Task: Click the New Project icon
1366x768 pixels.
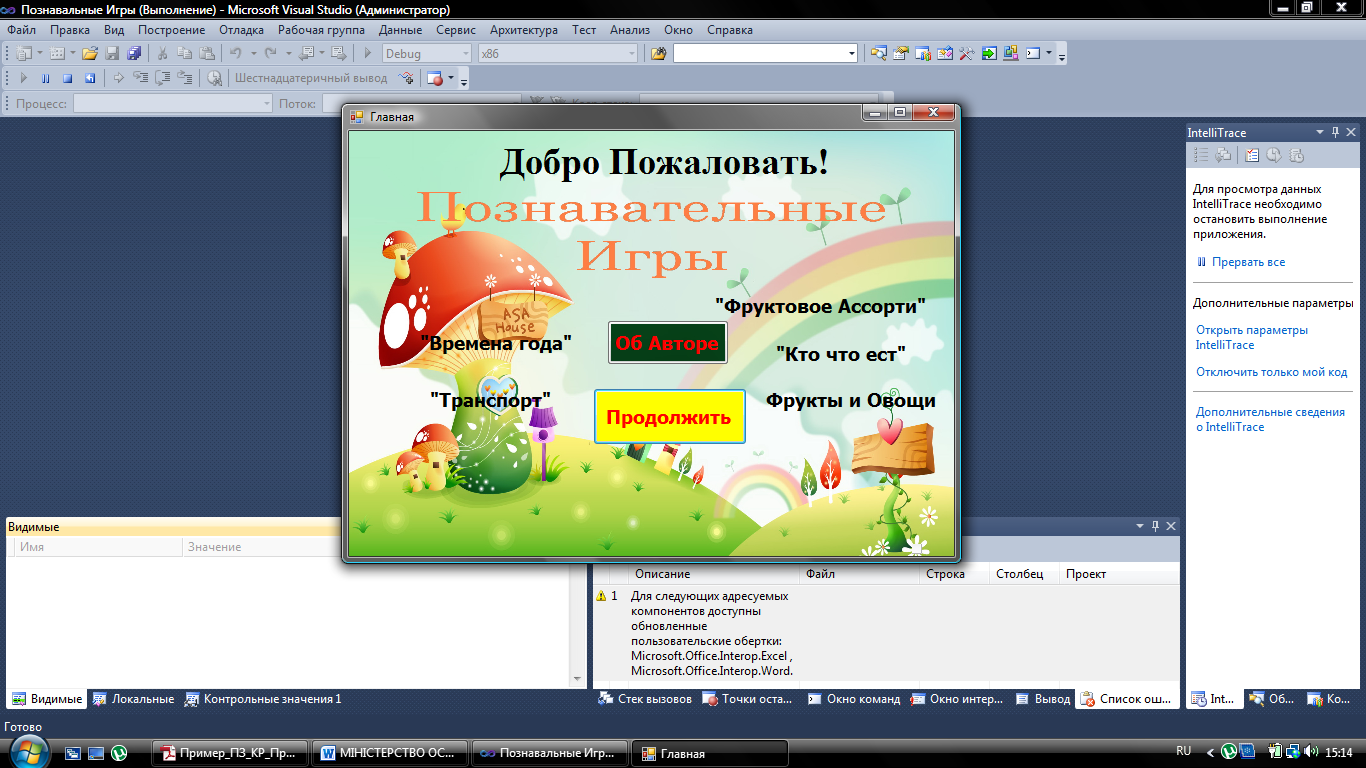Action: click(24, 53)
